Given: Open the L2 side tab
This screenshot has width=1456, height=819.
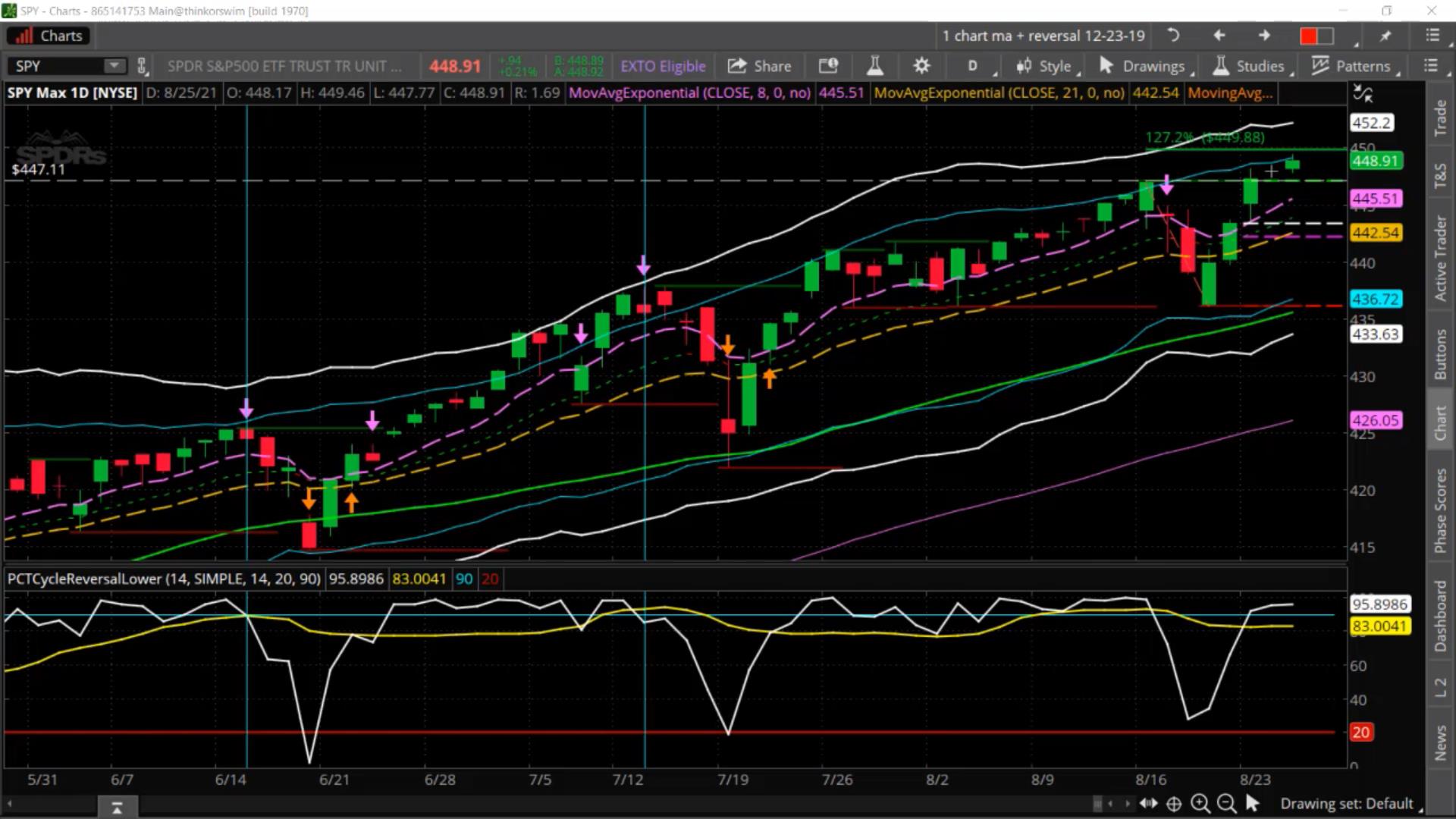Looking at the screenshot, I should tap(1440, 687).
